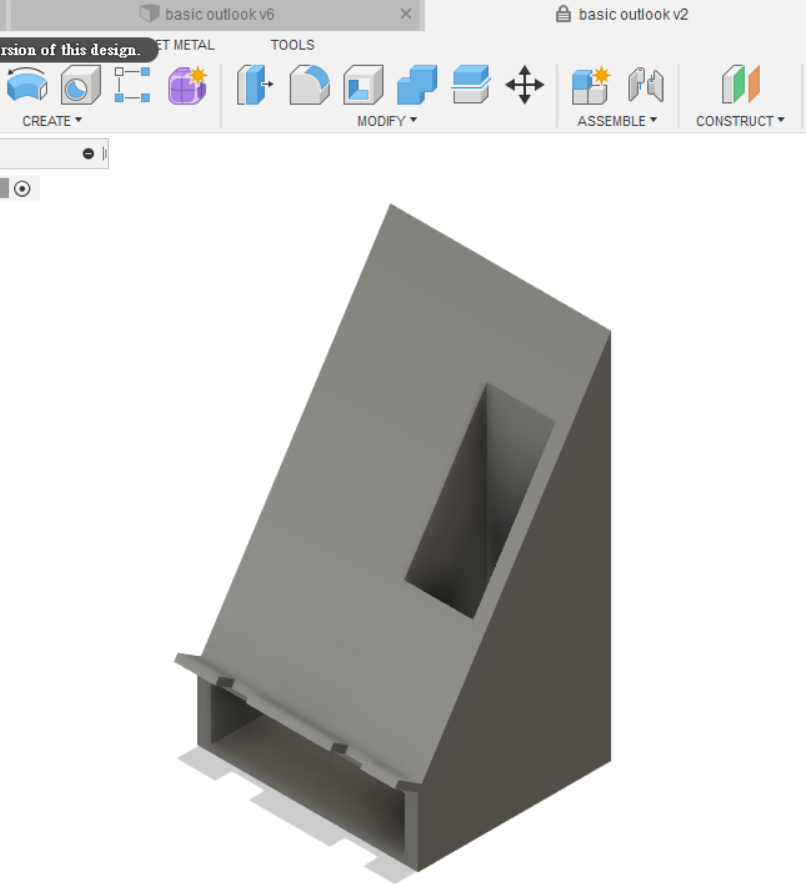806x885 pixels.
Task: Open the ASSEMBLE dropdown menu
Action: (617, 121)
